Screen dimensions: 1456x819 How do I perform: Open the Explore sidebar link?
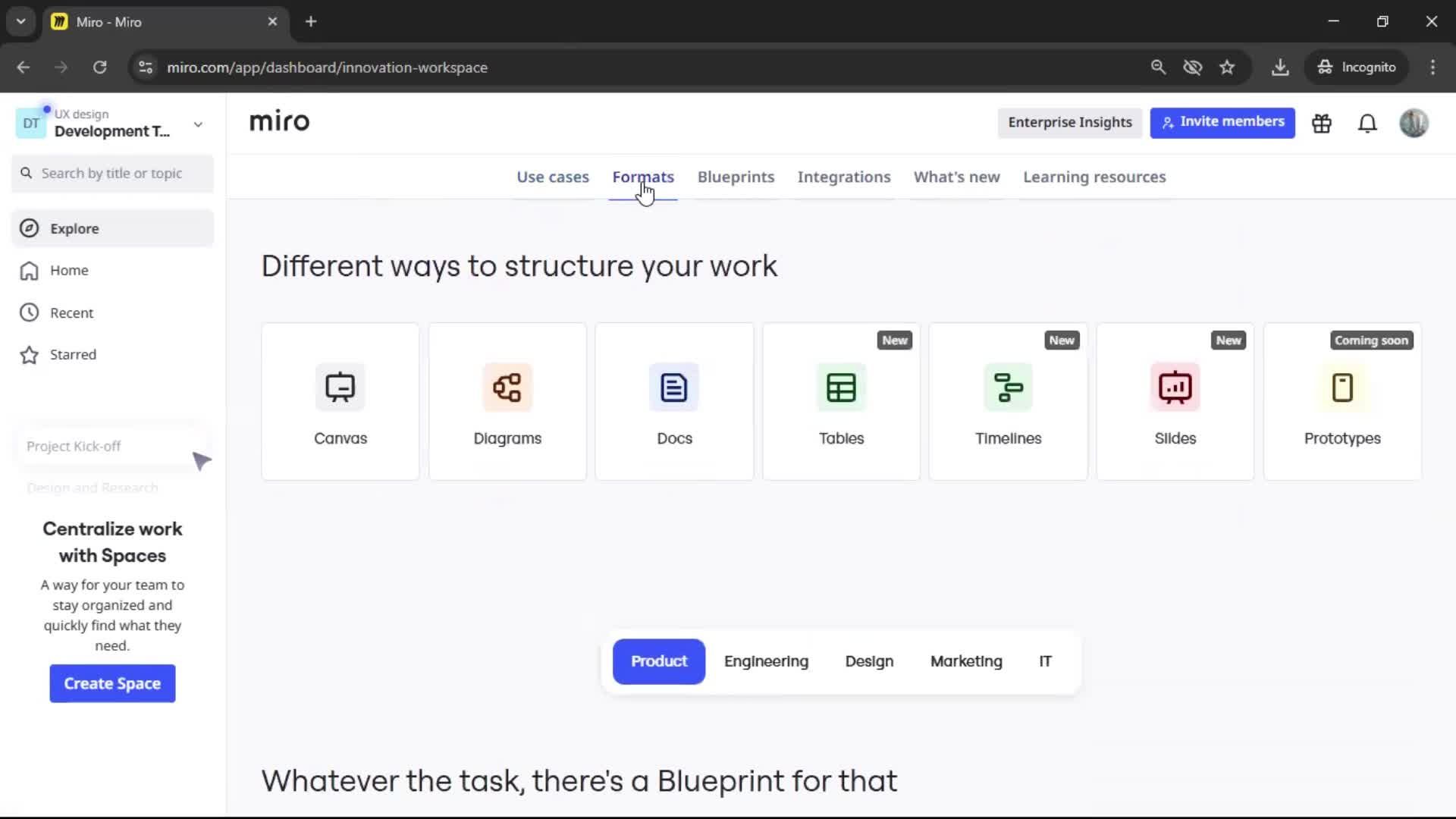click(x=113, y=228)
